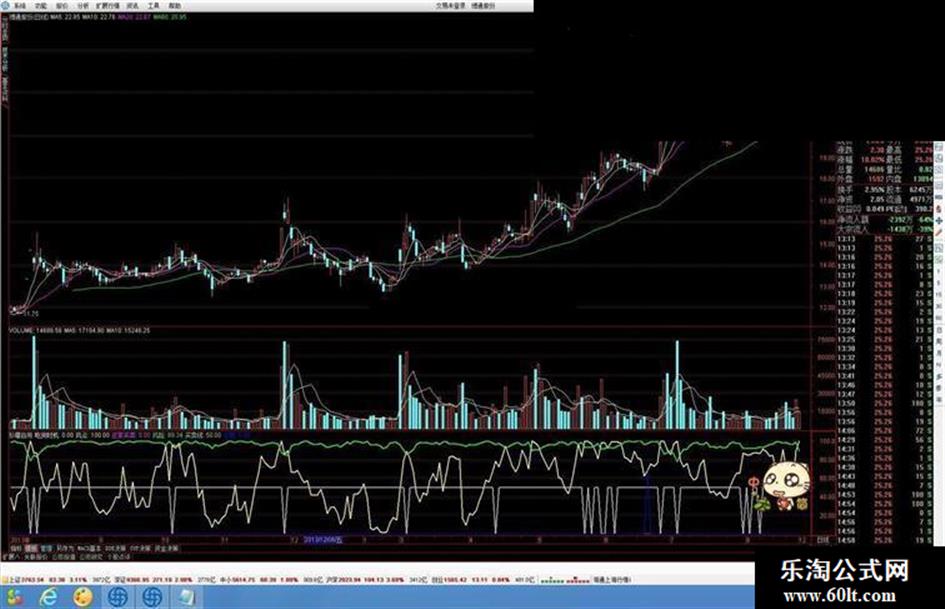Launch Internet Explorer from the taskbar
This screenshot has height=609, width=945.
click(x=48, y=597)
